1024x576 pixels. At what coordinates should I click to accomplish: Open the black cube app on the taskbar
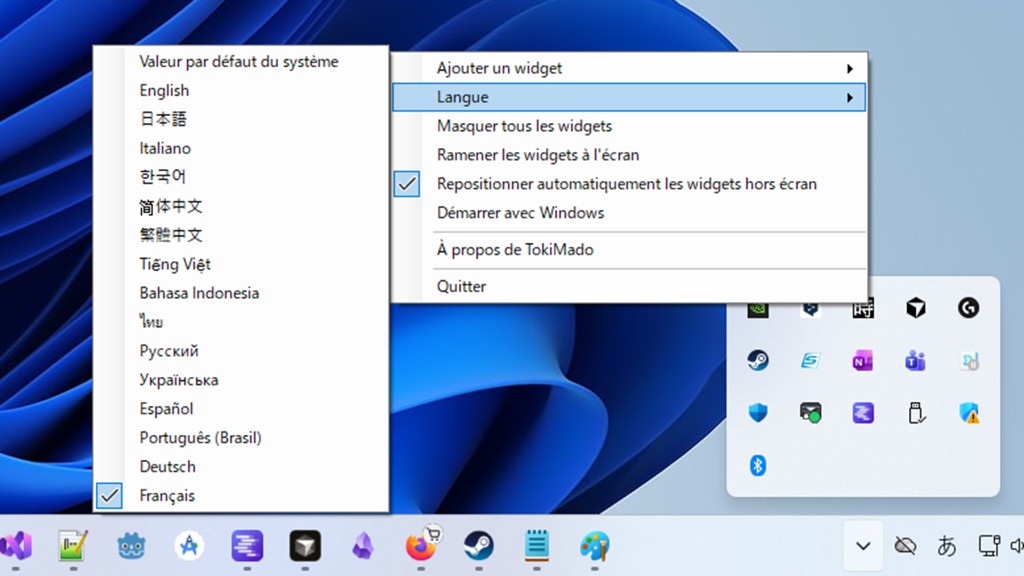pos(305,546)
